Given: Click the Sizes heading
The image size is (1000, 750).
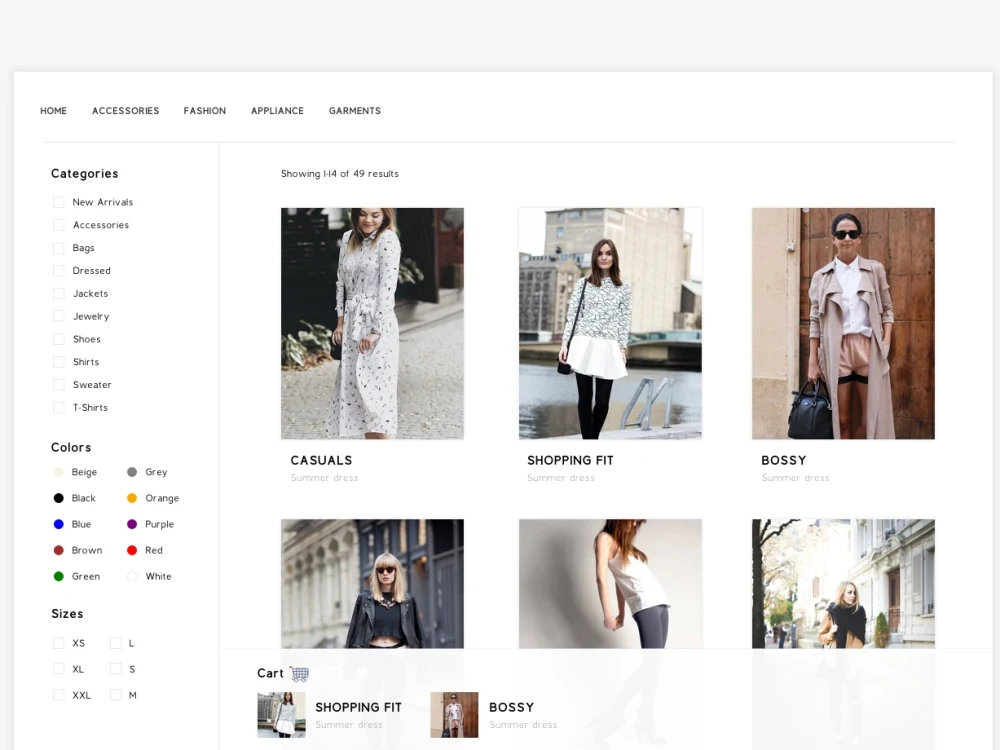Looking at the screenshot, I should click(x=67, y=614).
